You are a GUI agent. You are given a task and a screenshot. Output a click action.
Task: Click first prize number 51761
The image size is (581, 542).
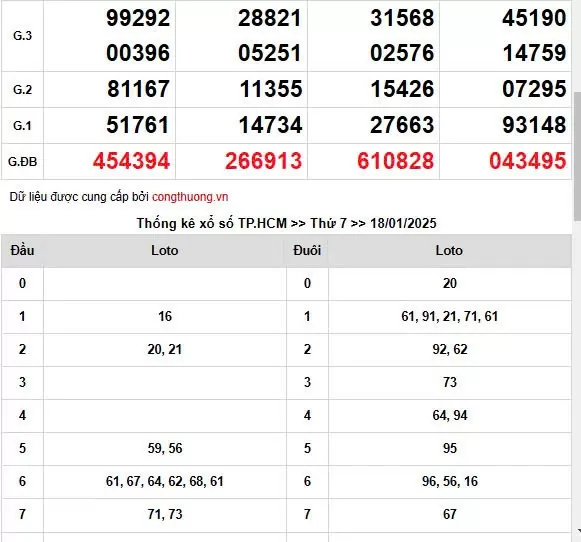click(x=138, y=125)
